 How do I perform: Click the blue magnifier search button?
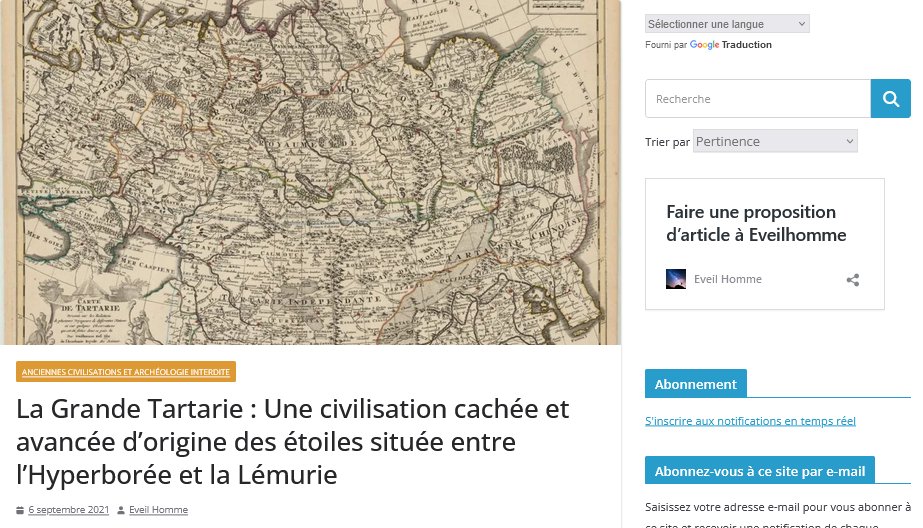(891, 99)
